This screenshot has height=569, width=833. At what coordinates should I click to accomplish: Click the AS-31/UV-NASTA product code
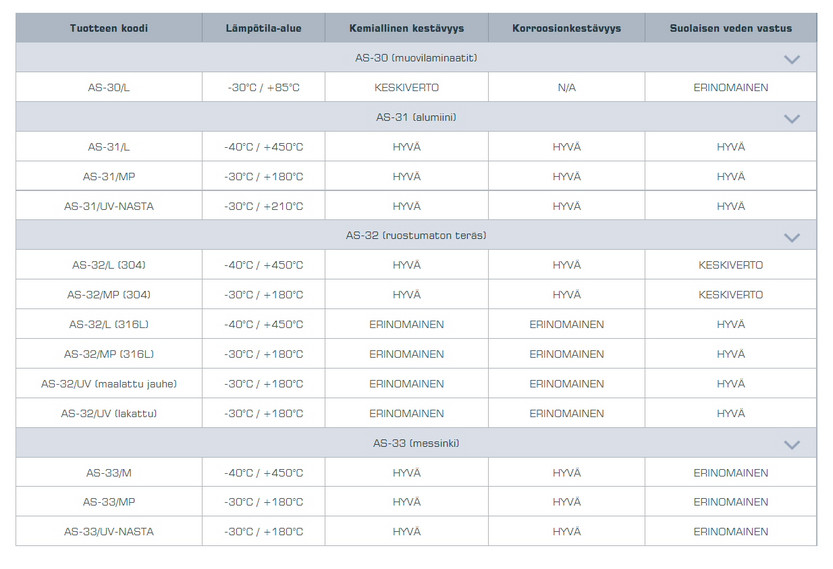click(x=109, y=206)
